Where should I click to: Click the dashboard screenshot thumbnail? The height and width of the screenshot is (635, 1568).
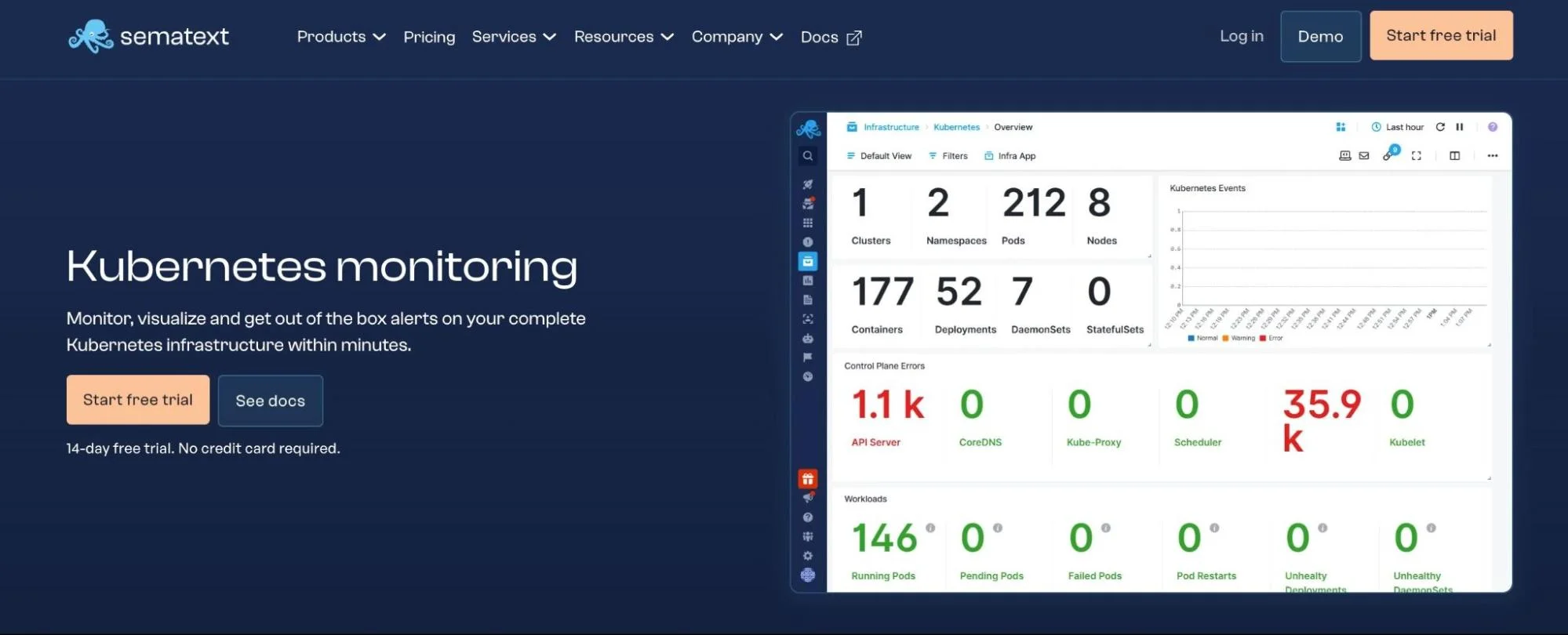(1151, 352)
